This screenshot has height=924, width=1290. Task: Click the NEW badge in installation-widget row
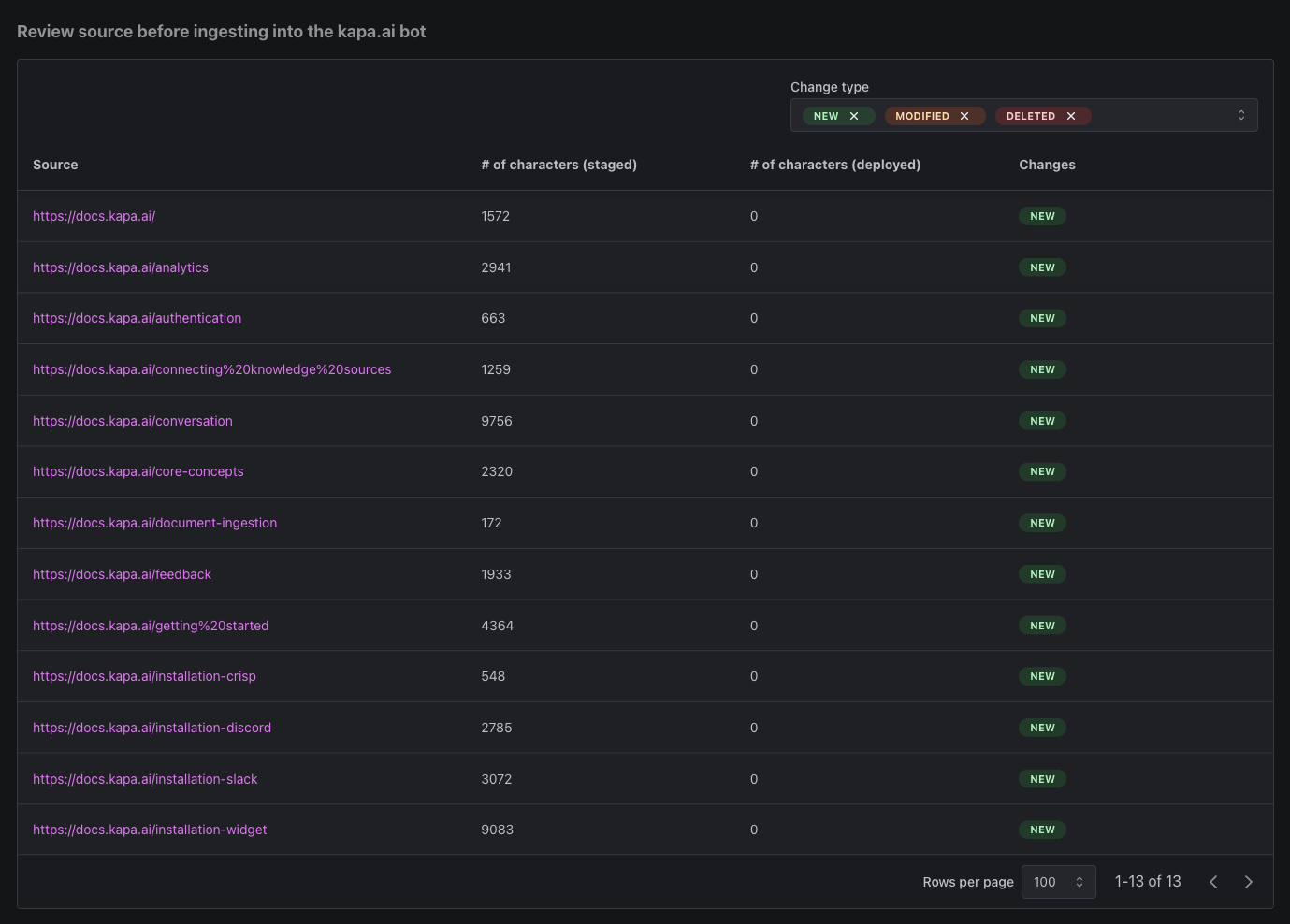pos(1042,830)
